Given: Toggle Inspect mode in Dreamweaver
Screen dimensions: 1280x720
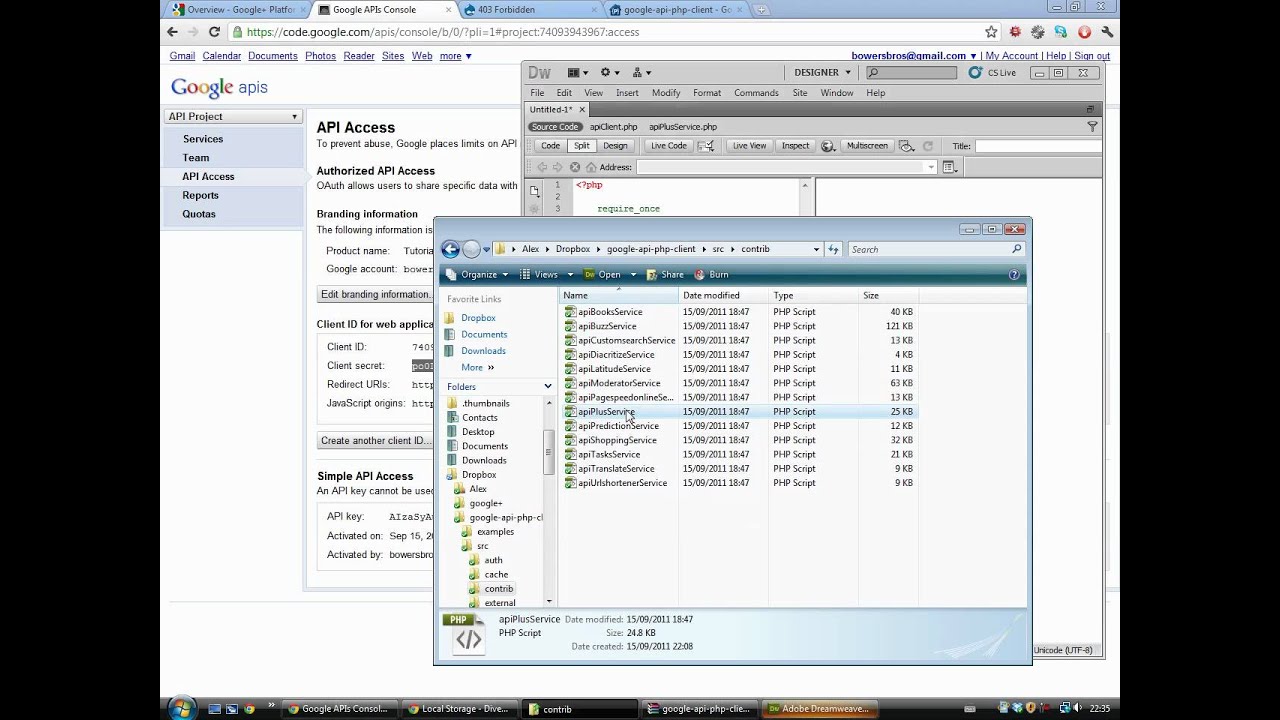Looking at the screenshot, I should (x=795, y=146).
